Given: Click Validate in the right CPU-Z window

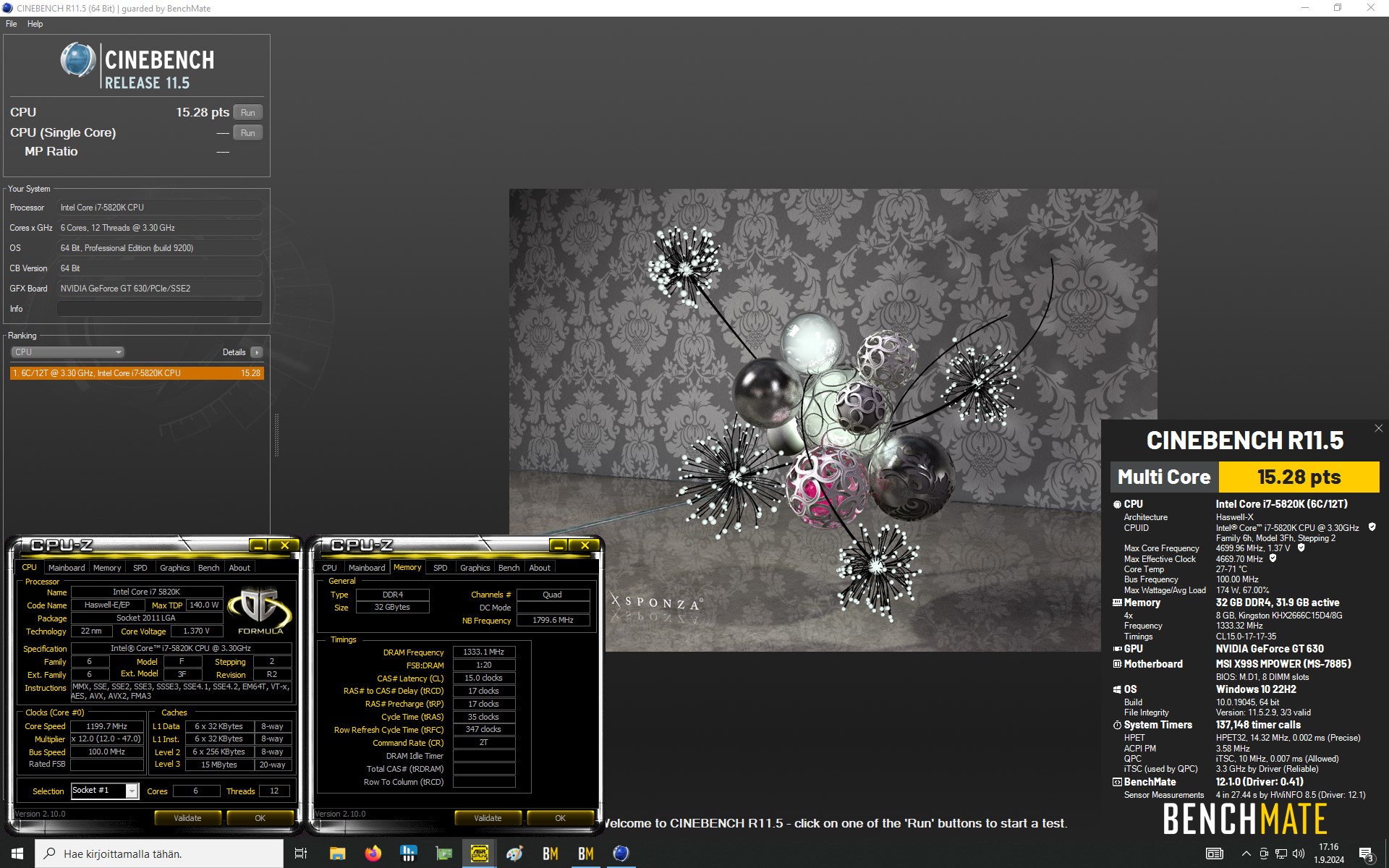Looking at the screenshot, I should [488, 818].
